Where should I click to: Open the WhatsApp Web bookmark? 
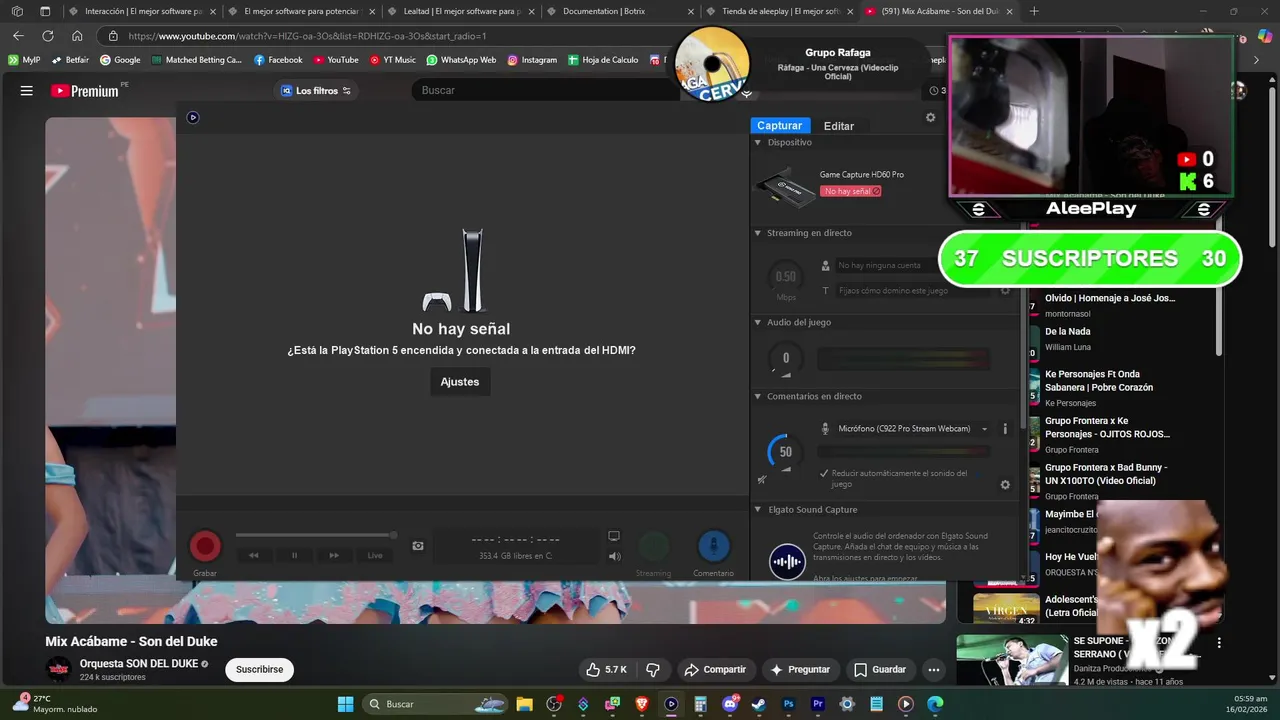[461, 60]
